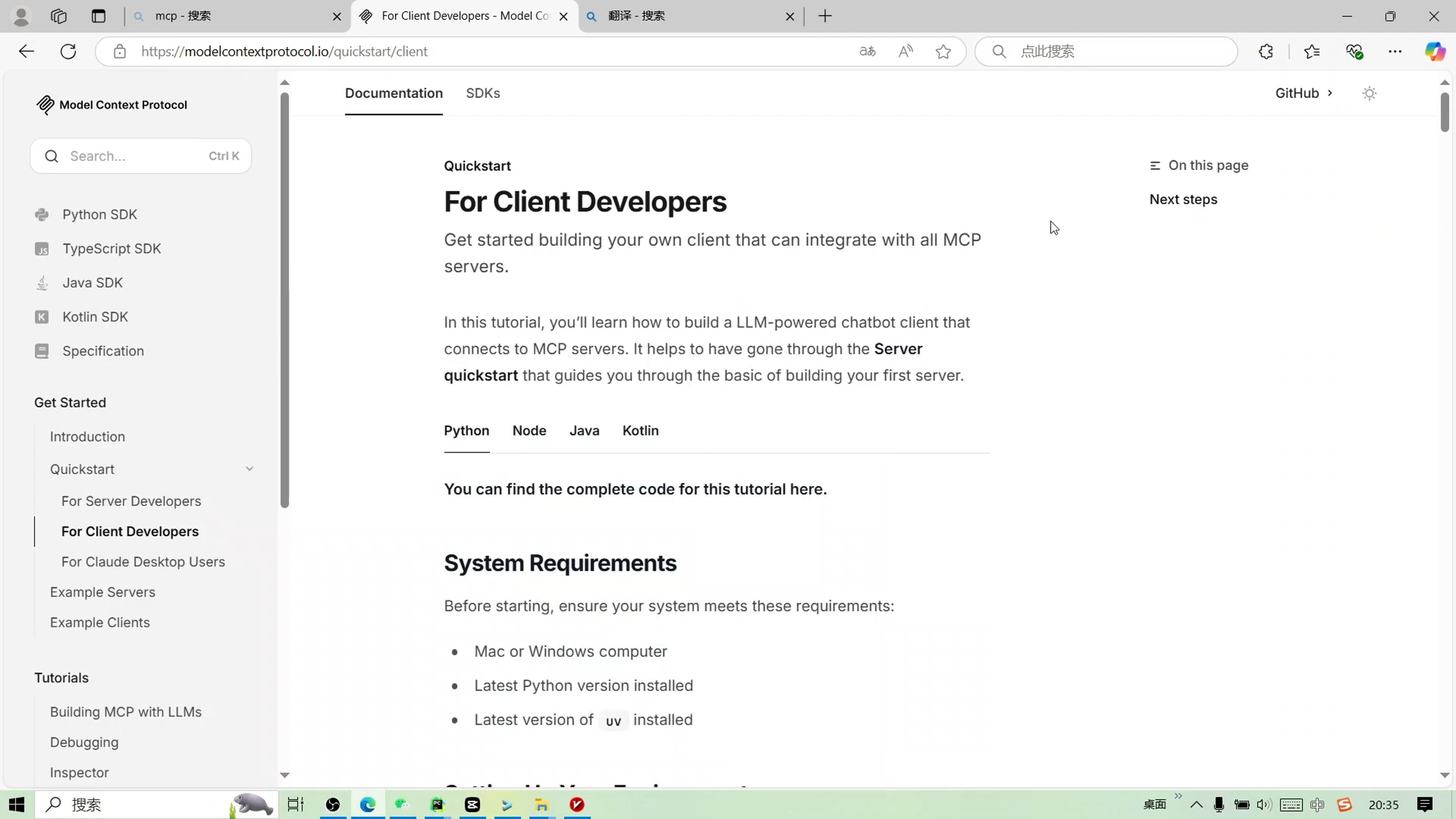Open the workspaces icon in title bar
This screenshot has height=819, width=1456.
[59, 16]
